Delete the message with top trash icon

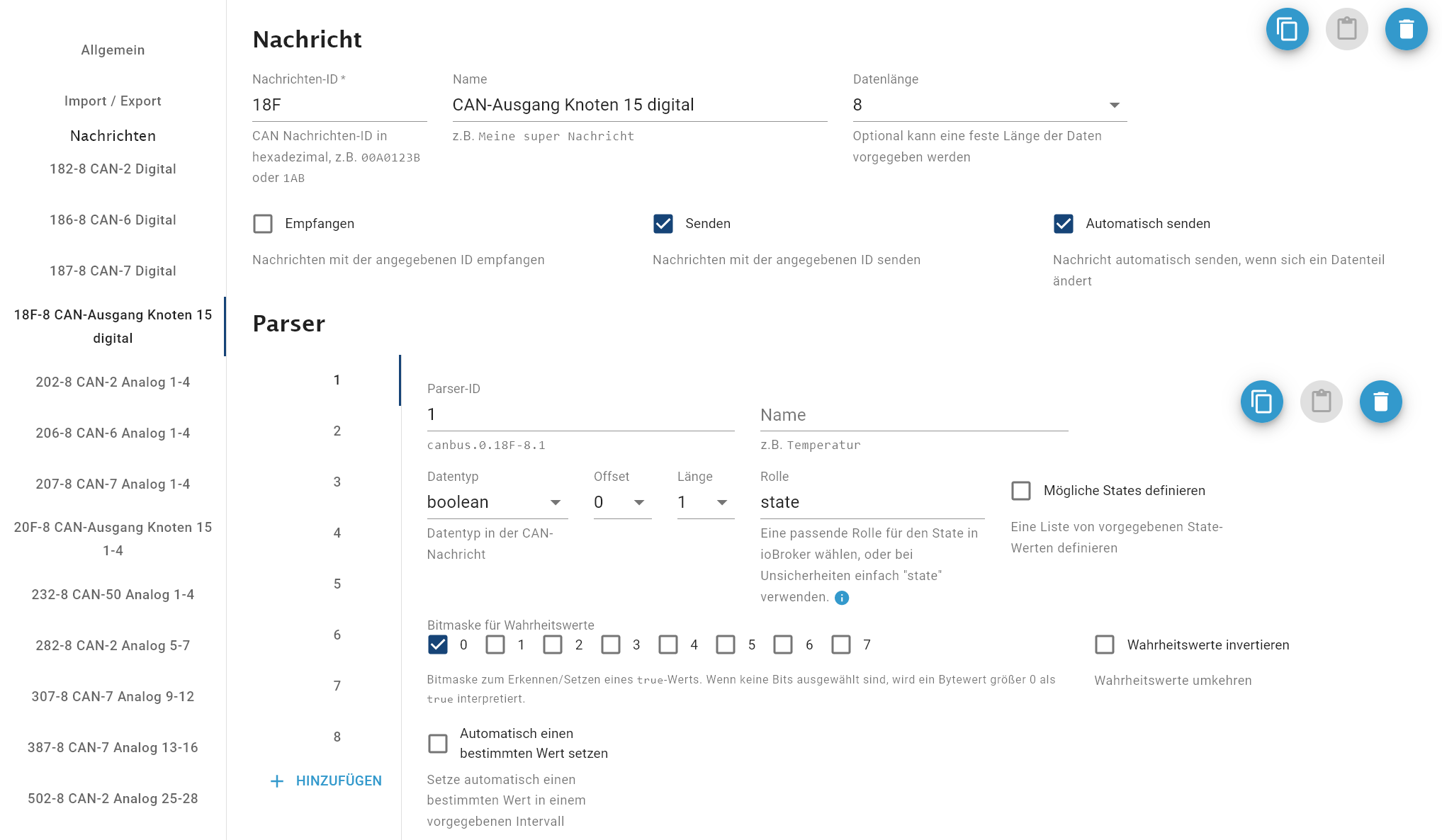(x=1406, y=30)
